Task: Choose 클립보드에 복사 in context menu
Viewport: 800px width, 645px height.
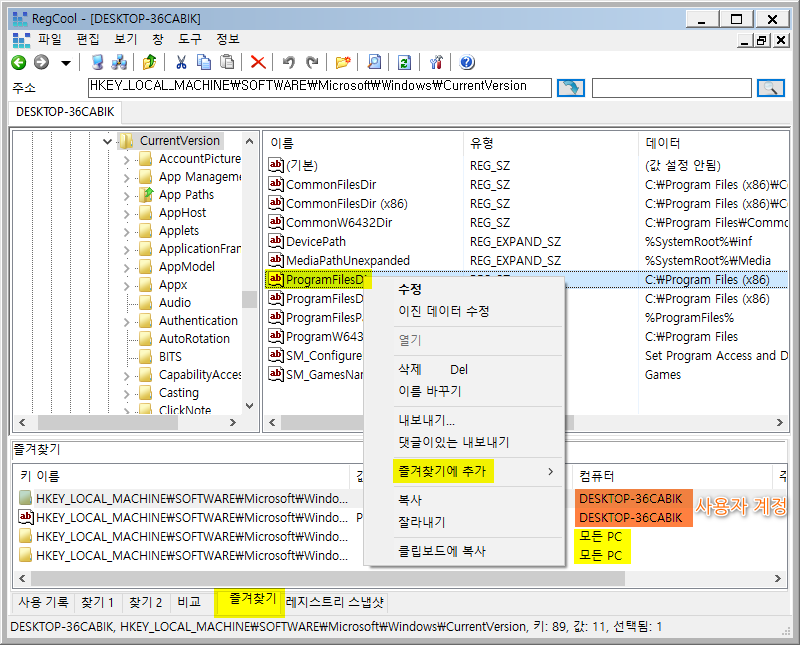Action: [442, 551]
